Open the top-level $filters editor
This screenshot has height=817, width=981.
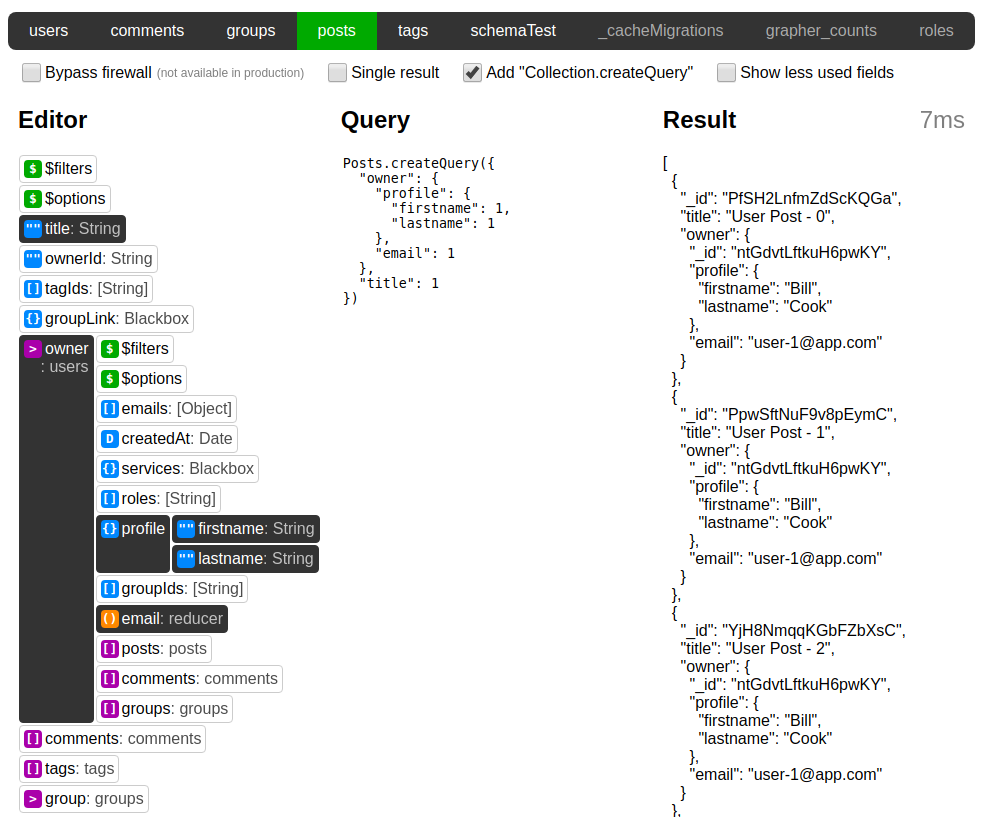(58, 168)
